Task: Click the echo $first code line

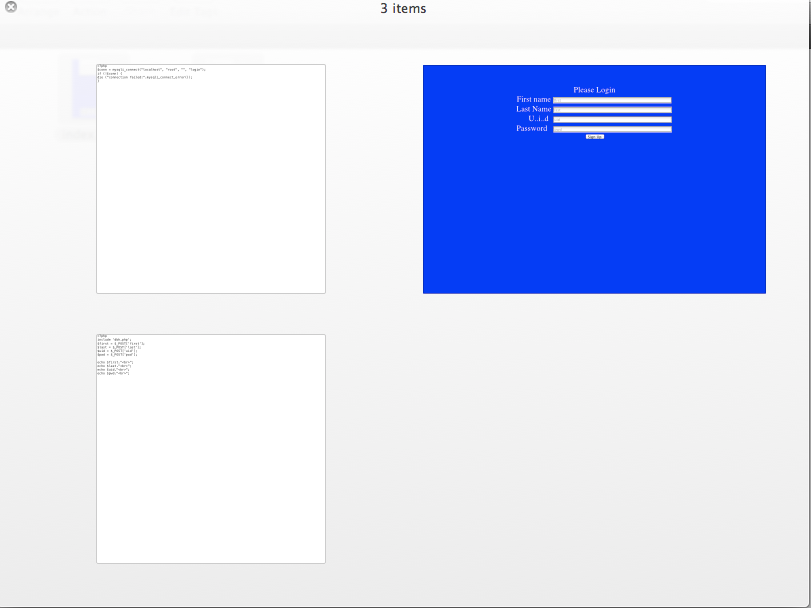Action: click(x=115, y=362)
